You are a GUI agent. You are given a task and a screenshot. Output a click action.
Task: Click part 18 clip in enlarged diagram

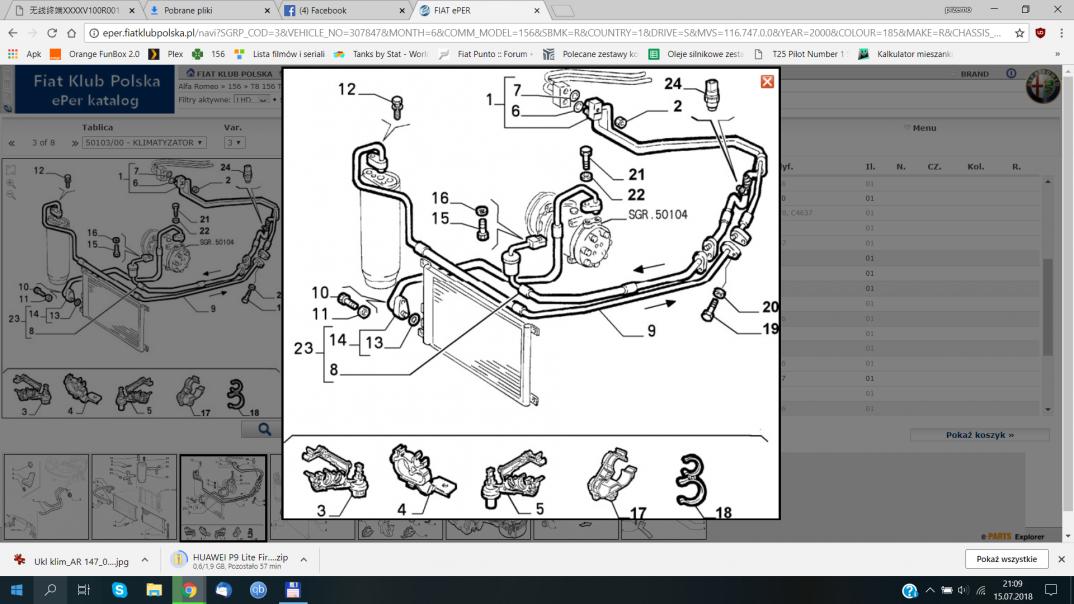[691, 480]
